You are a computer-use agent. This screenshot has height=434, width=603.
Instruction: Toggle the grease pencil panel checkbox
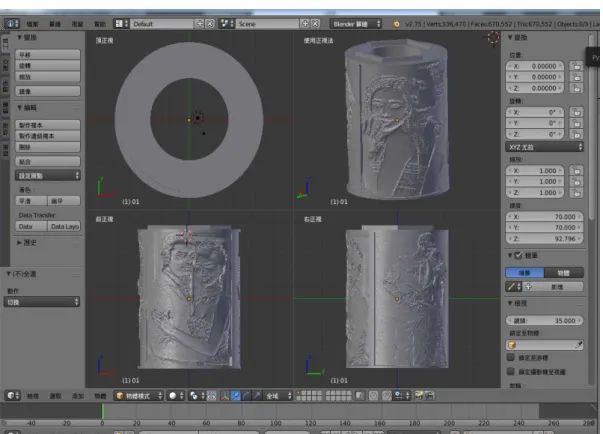coord(518,255)
